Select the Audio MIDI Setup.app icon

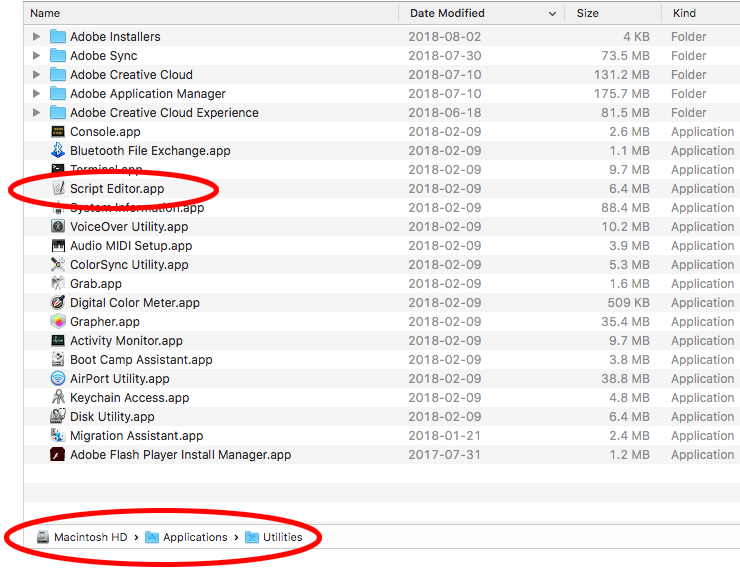(58, 245)
